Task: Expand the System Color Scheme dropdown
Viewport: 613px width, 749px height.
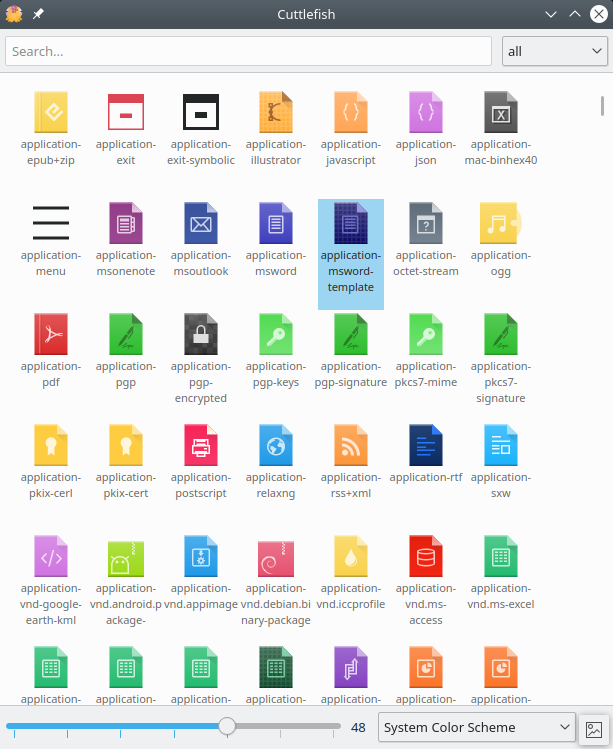Action: [x=477, y=727]
